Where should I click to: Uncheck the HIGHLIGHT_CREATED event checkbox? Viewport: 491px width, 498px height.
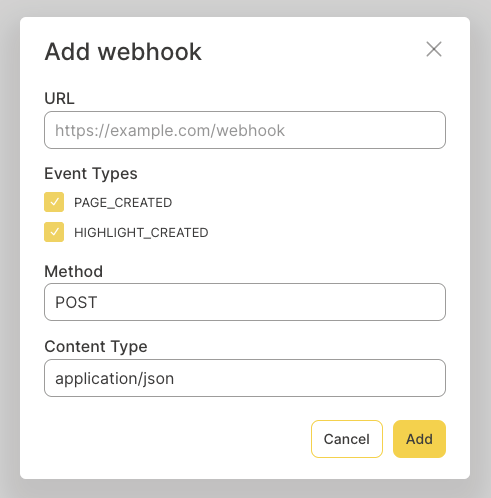coord(54,232)
